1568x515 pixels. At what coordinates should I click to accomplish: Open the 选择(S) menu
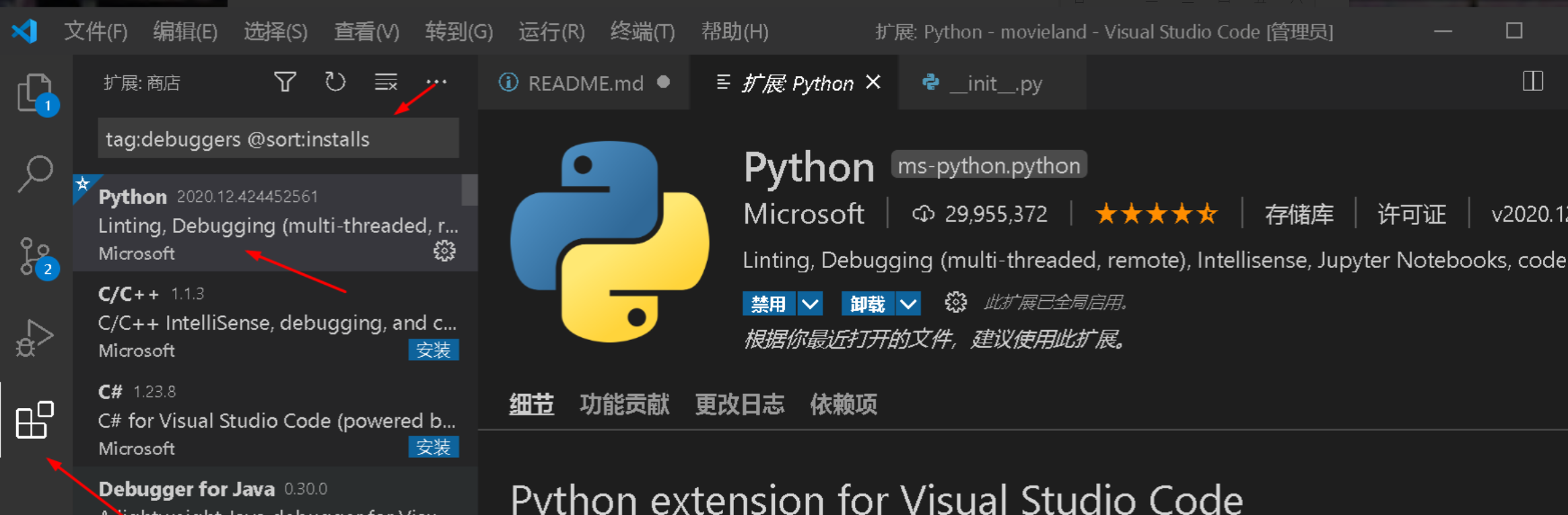pyautogui.click(x=275, y=32)
